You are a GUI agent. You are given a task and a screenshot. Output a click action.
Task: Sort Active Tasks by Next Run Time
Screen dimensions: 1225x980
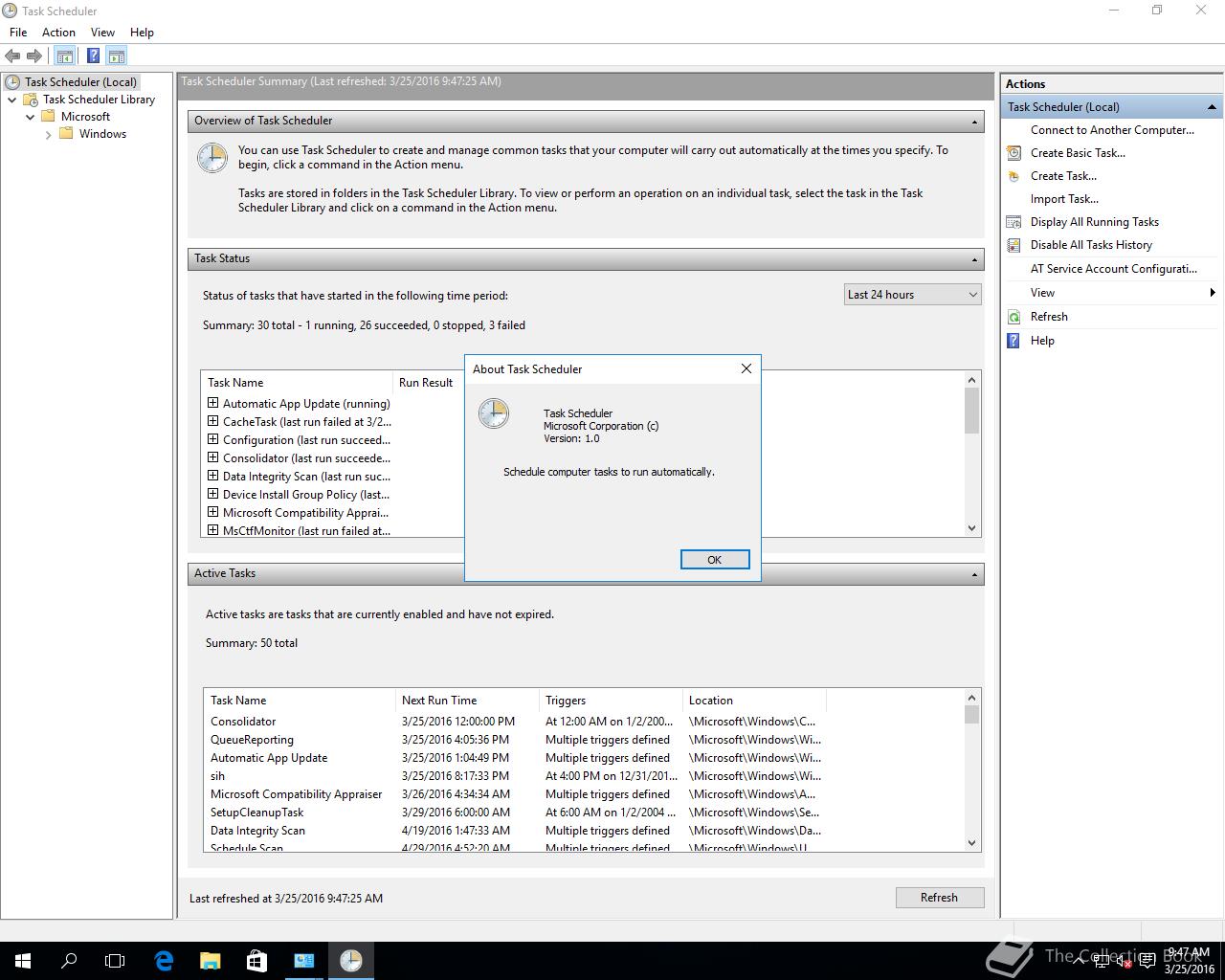click(467, 701)
